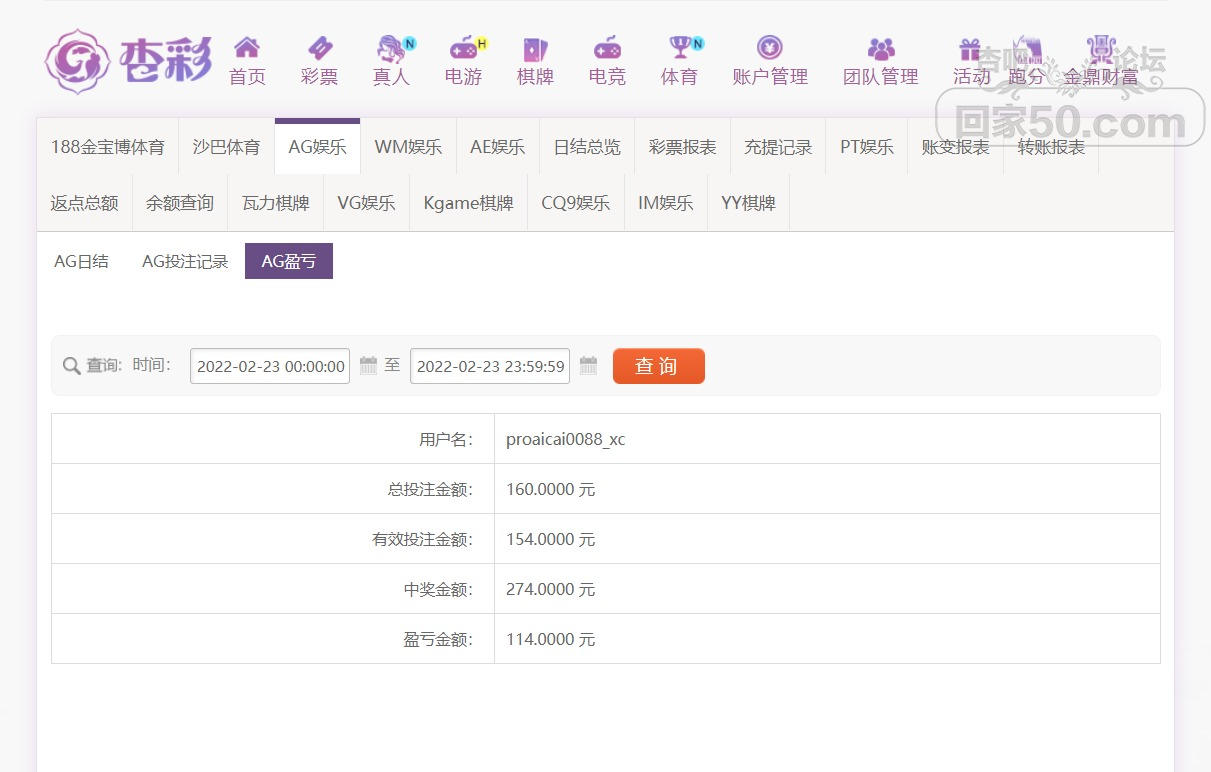The width and height of the screenshot is (1211, 772).
Task: Open the 电游 game controller icon
Action: point(464,48)
